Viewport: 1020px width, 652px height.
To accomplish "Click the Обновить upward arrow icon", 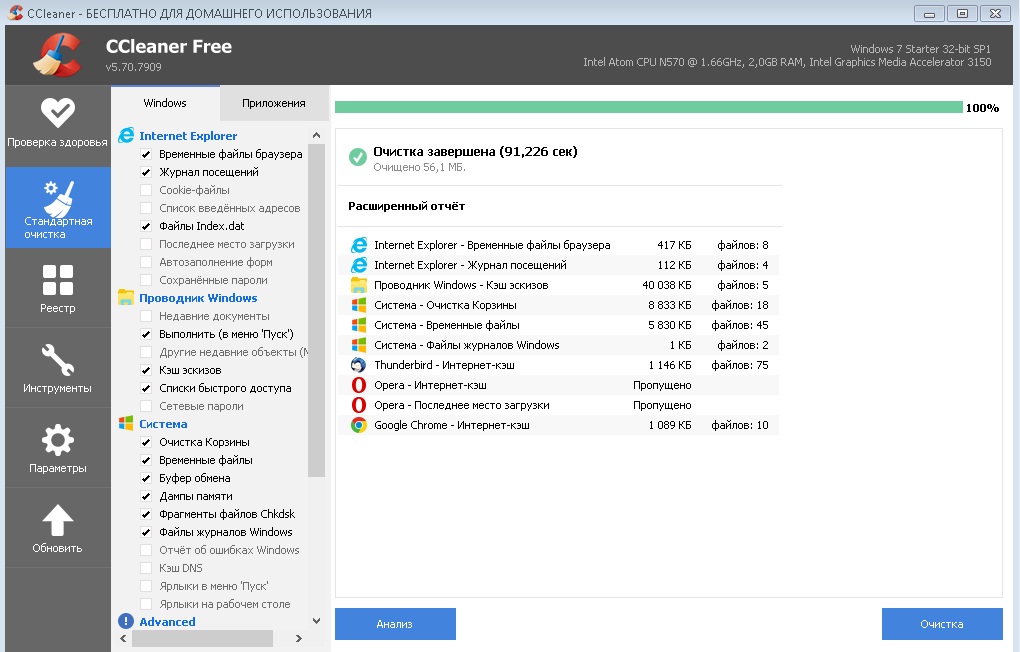I will pos(57,521).
